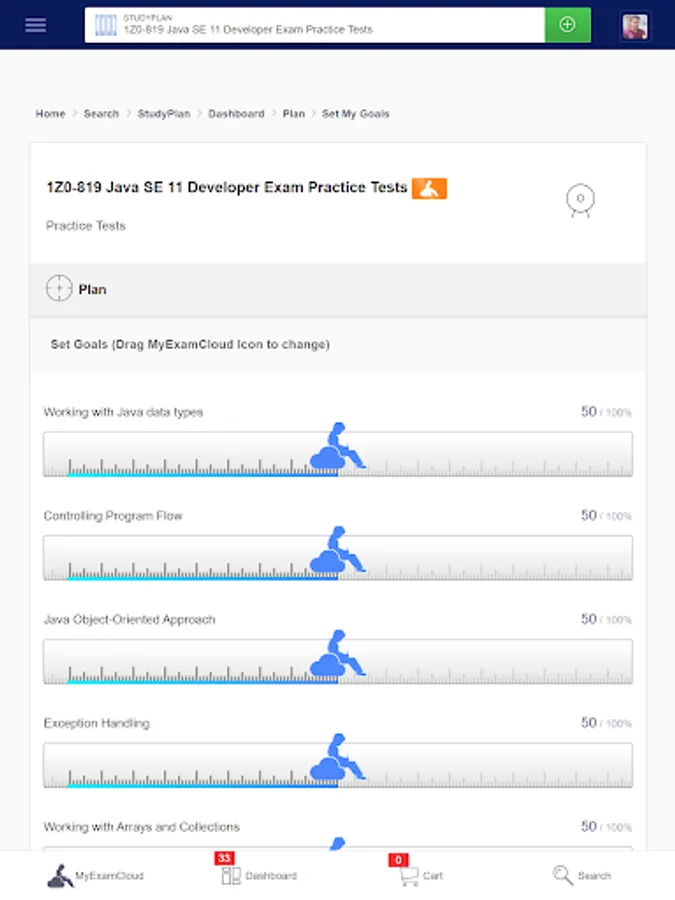
Task: Click the StudyPlan search field at top
Action: click(x=315, y=25)
